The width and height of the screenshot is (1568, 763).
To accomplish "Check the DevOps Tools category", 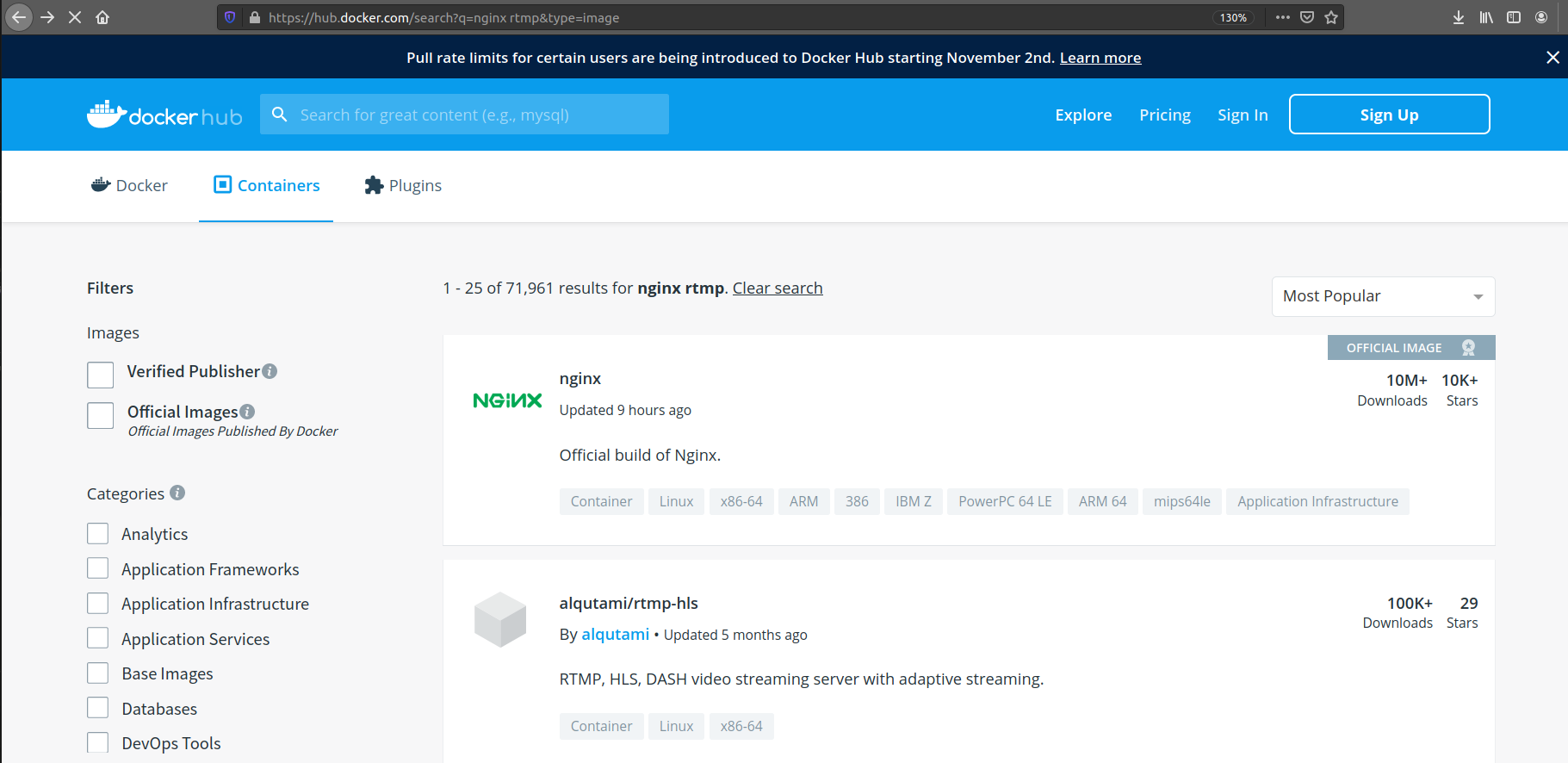I will click(x=98, y=742).
